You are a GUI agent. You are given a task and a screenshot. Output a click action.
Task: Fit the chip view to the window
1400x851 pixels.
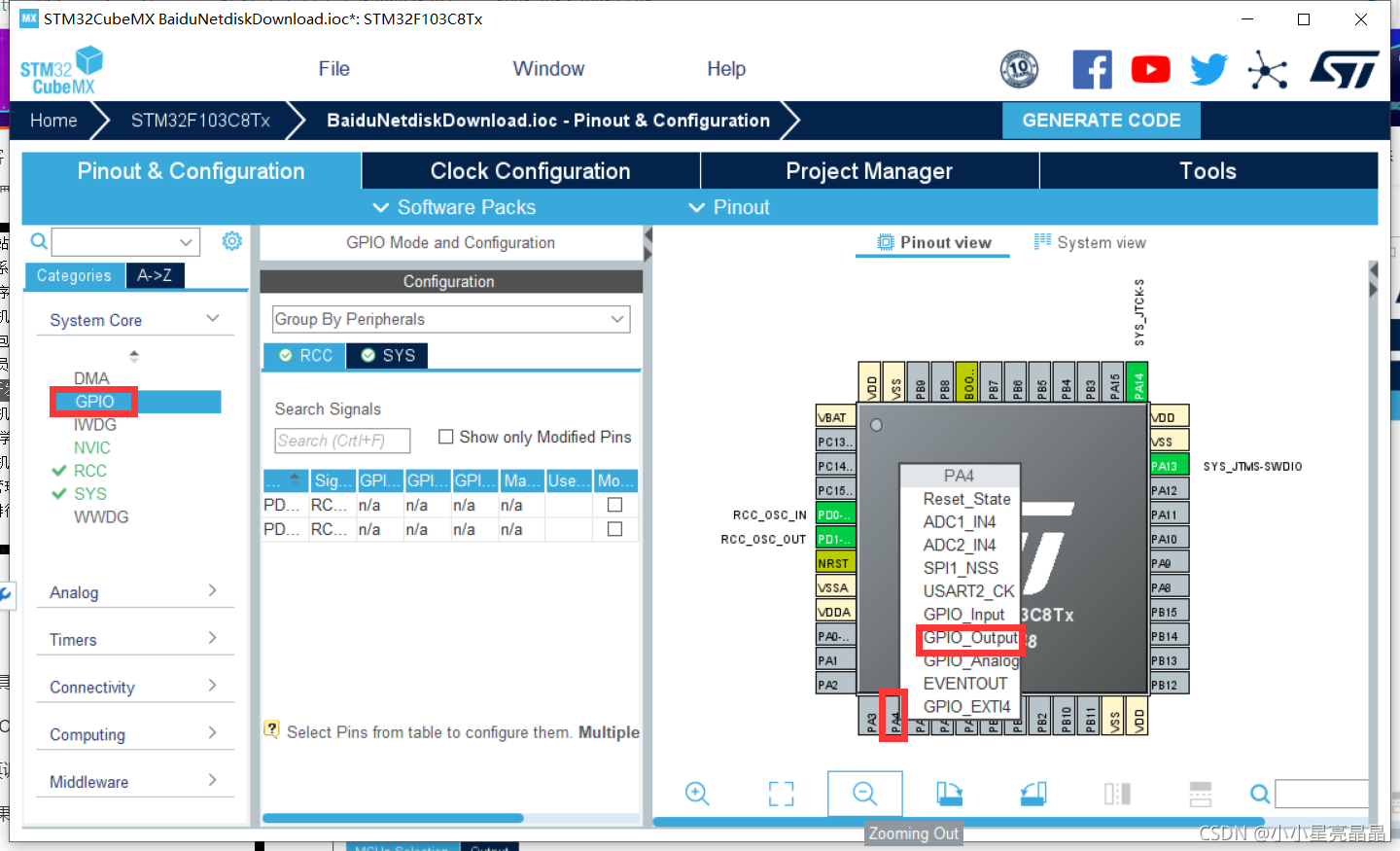click(x=781, y=794)
